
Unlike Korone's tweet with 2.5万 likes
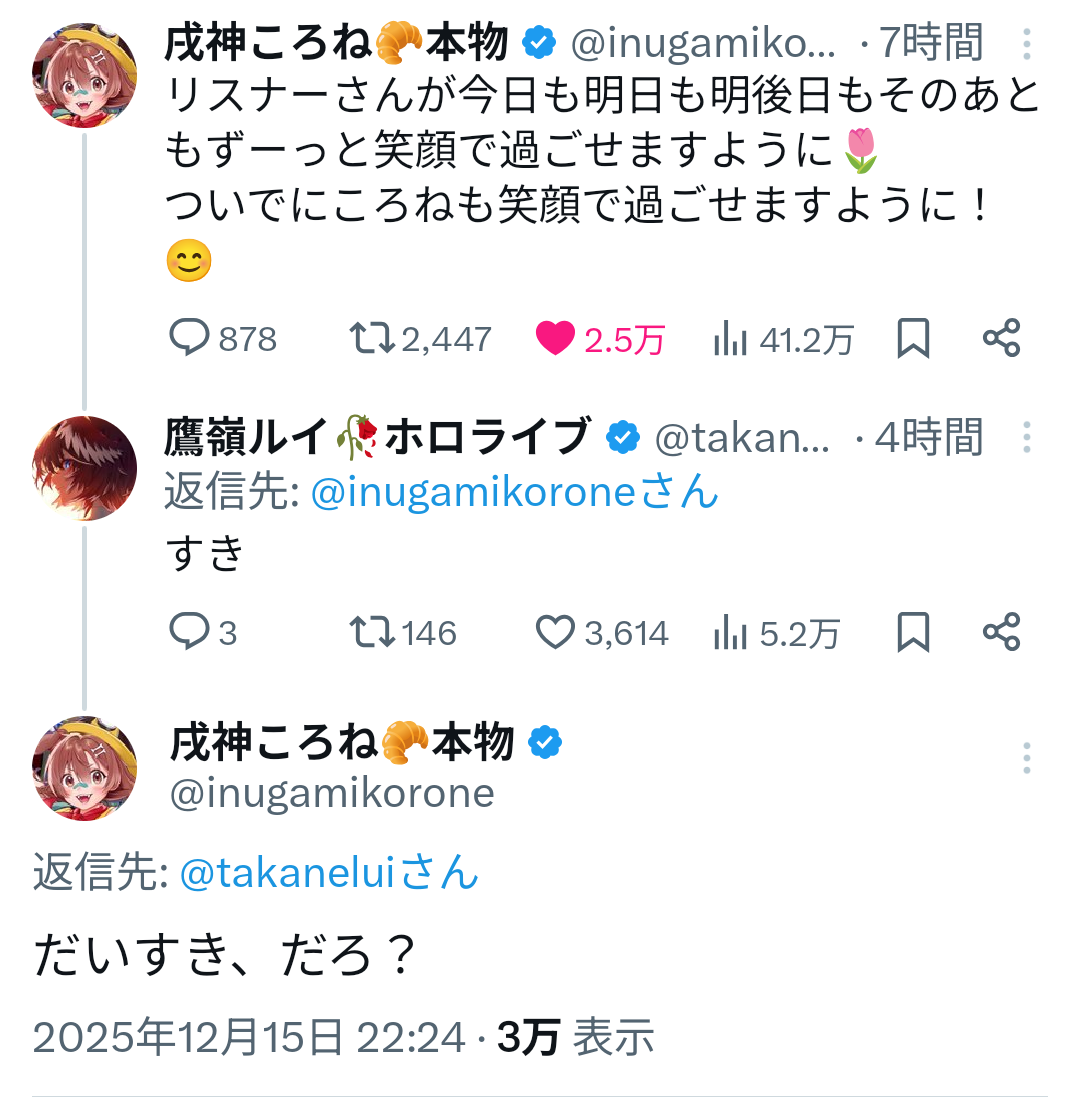(555, 339)
